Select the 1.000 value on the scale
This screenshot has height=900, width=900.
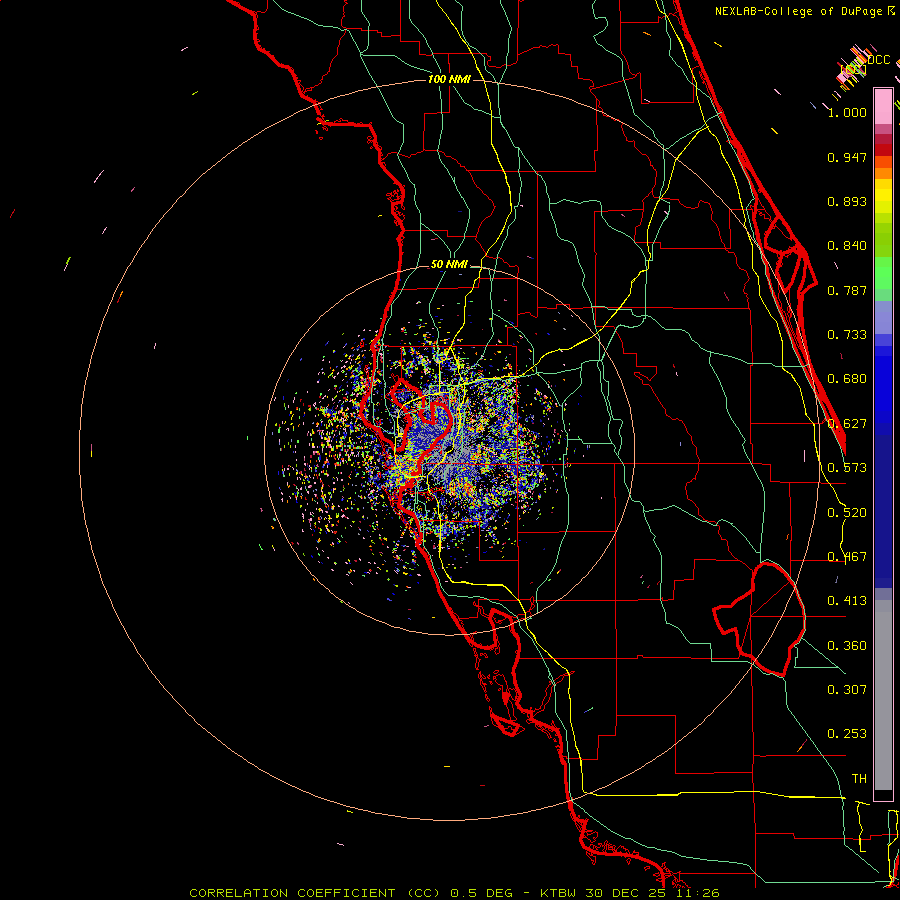(847, 113)
